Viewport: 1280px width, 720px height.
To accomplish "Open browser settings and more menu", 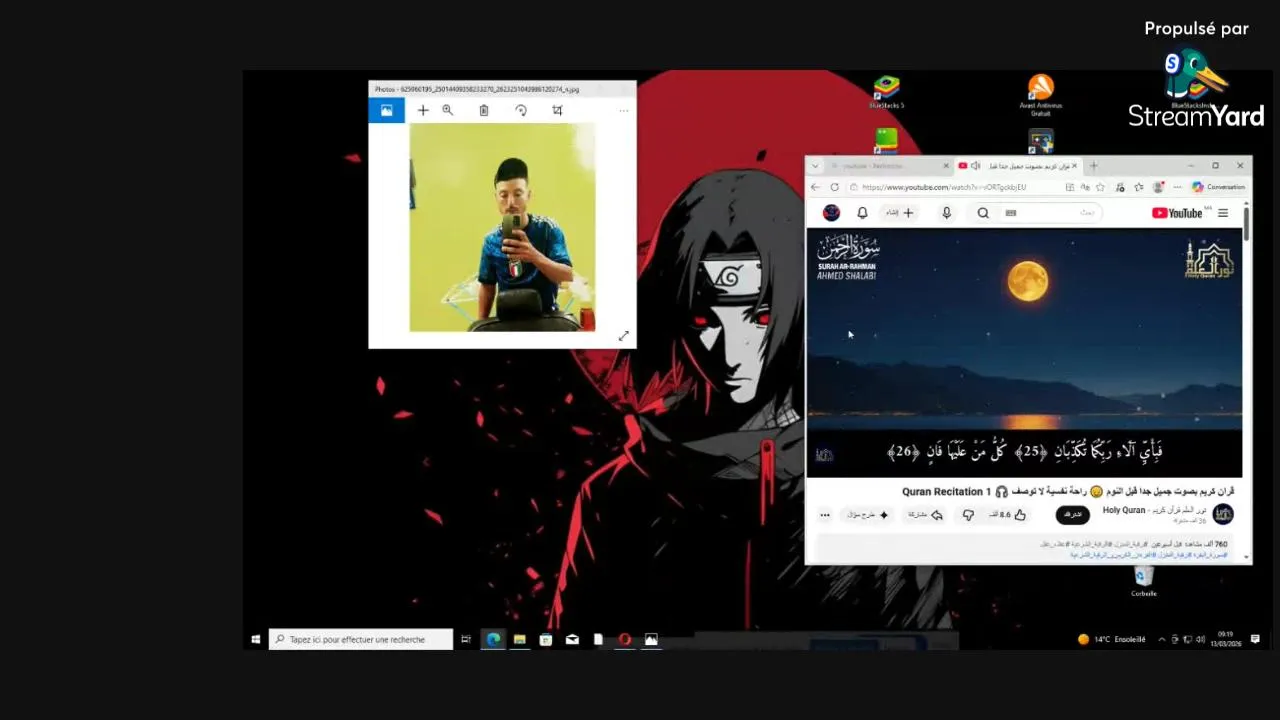I will (x=1176, y=187).
